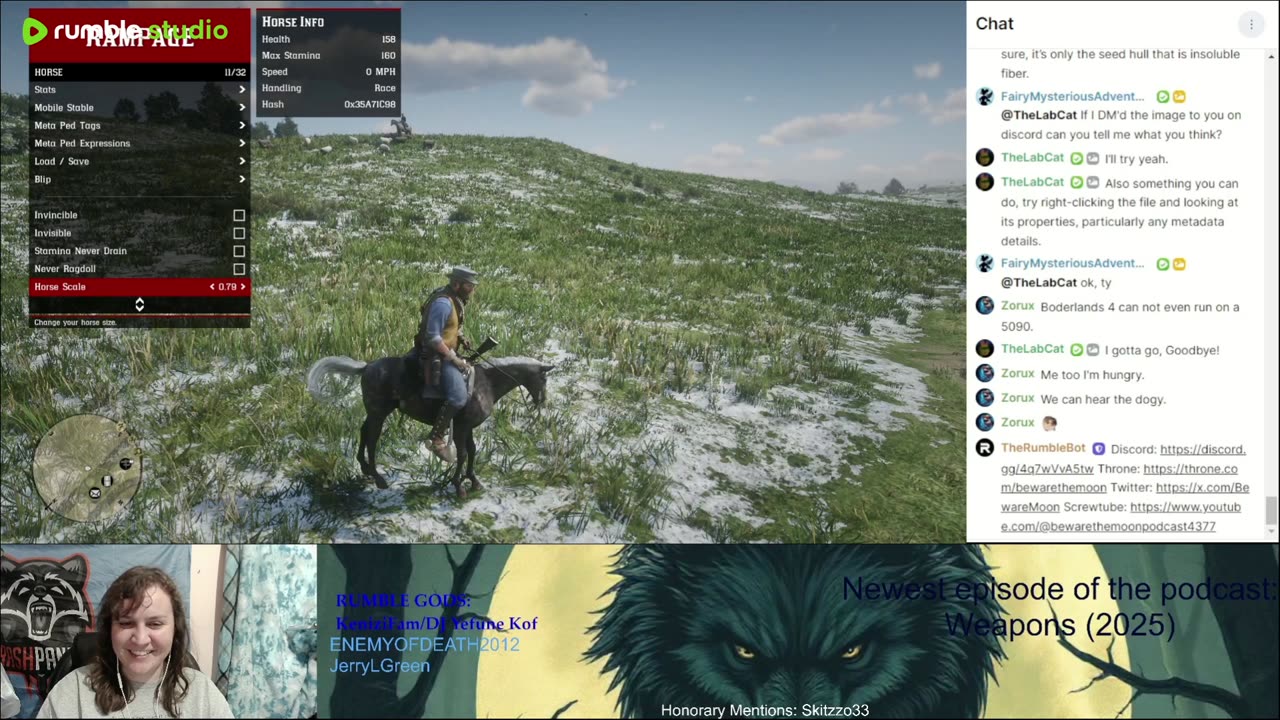Open the Throne bewarethemoon link
Image resolution: width=1280 pixels, height=720 pixels.
coord(1119,478)
